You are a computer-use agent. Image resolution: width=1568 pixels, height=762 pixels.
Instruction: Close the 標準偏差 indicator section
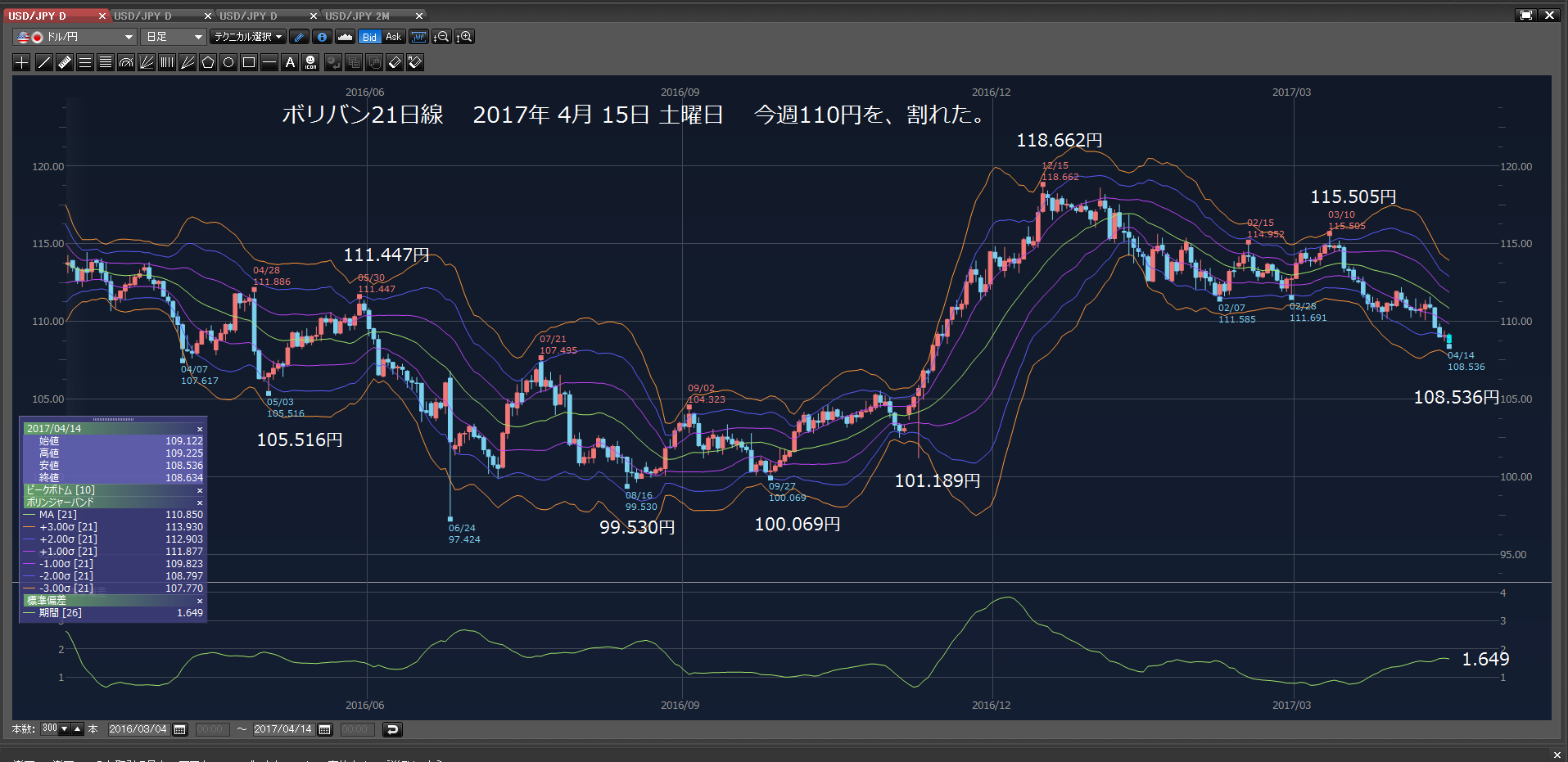(200, 601)
